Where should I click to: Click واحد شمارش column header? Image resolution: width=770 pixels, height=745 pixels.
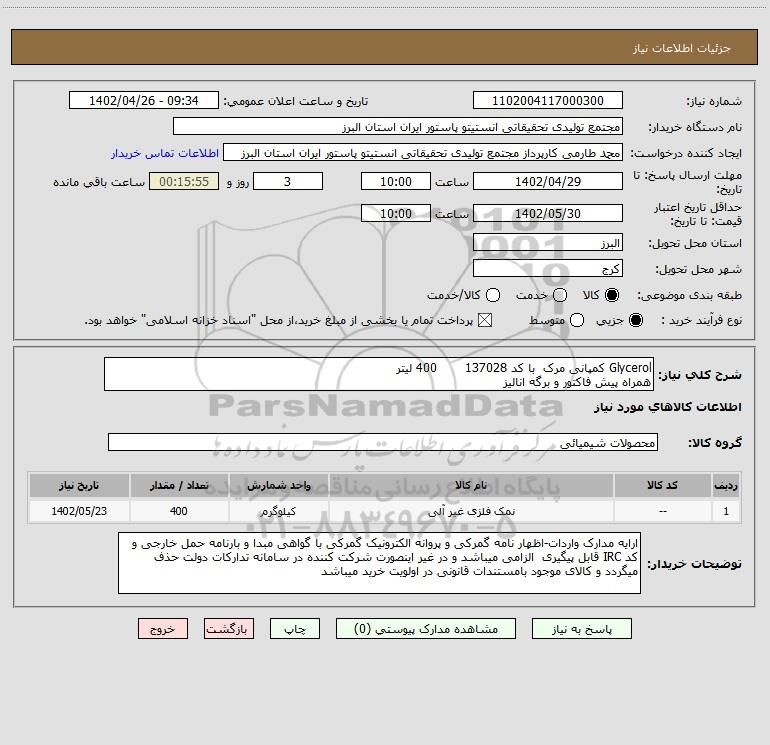(x=278, y=485)
